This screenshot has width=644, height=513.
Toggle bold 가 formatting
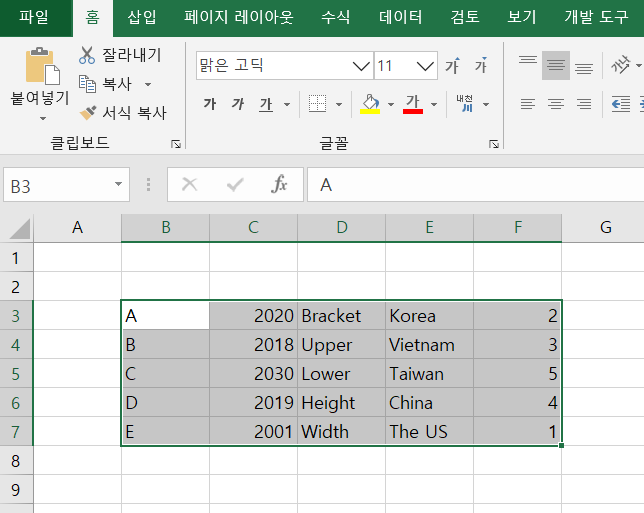(209, 104)
